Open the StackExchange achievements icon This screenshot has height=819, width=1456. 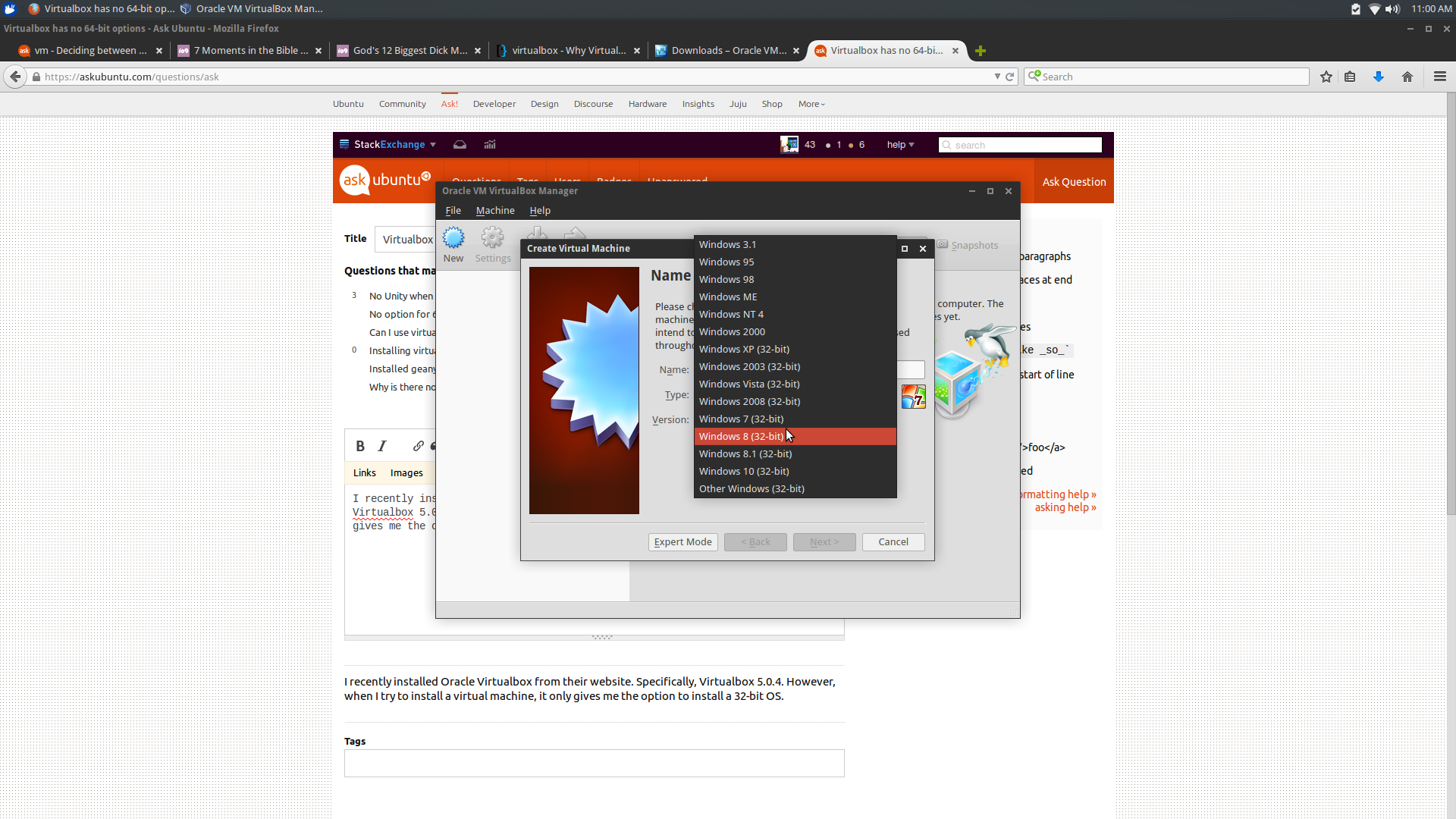point(490,144)
